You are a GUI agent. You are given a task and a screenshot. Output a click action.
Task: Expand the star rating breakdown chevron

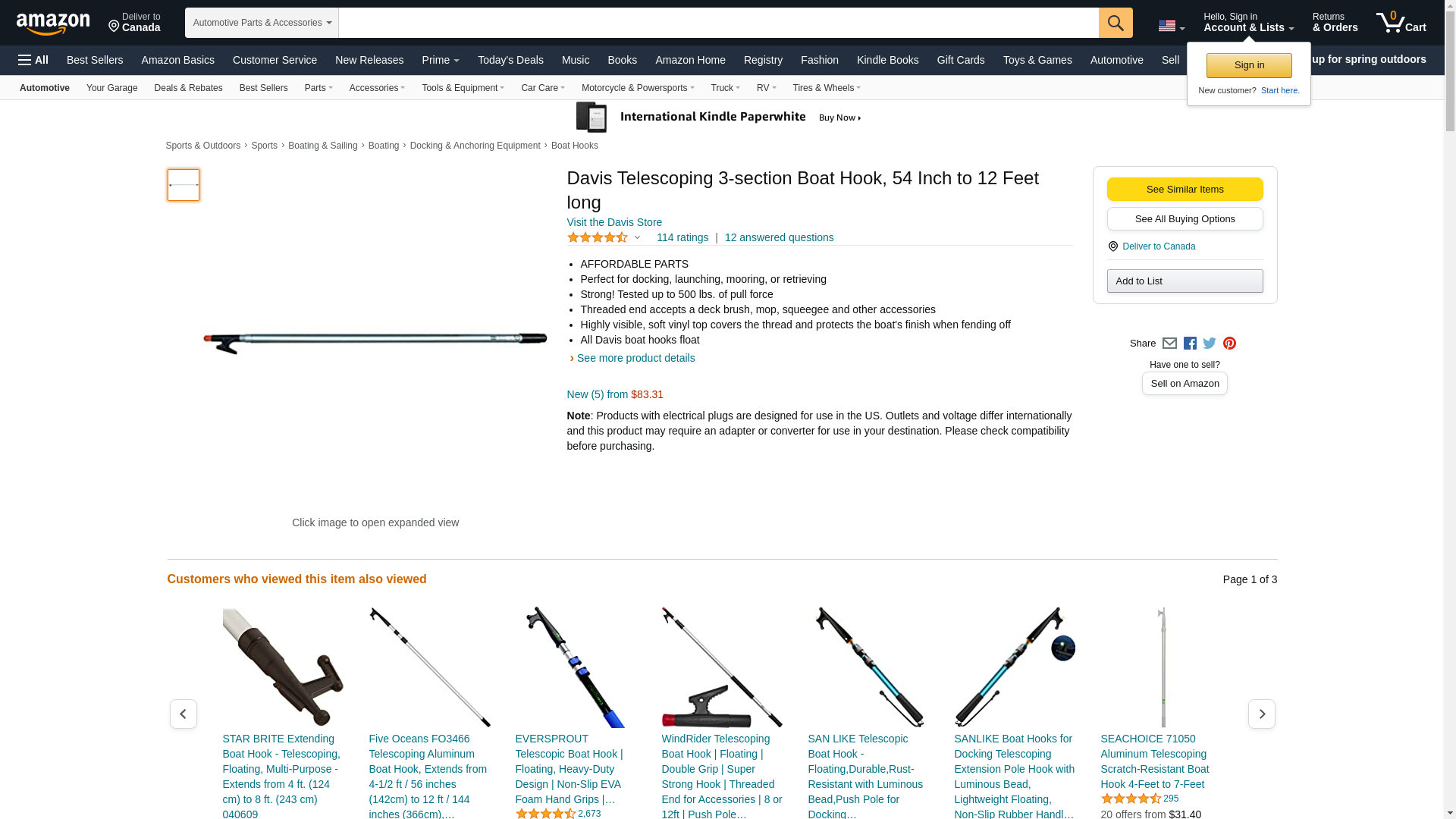[x=637, y=238]
